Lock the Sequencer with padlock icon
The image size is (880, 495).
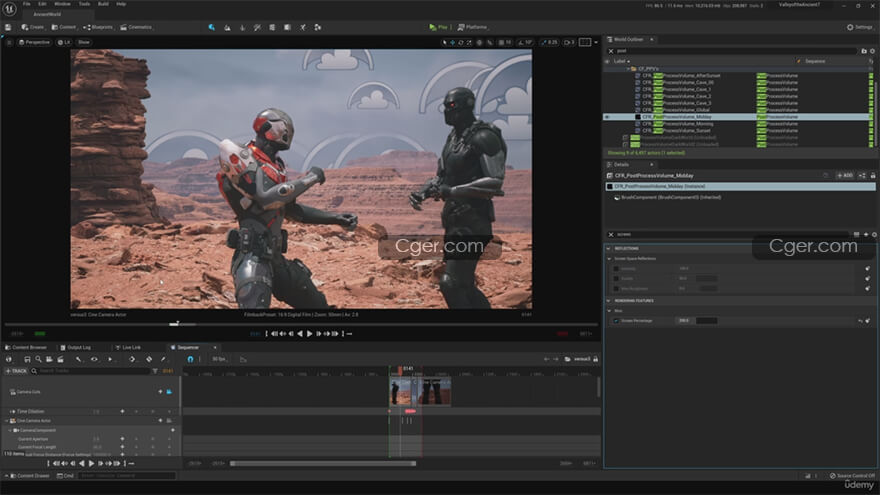(x=595, y=359)
